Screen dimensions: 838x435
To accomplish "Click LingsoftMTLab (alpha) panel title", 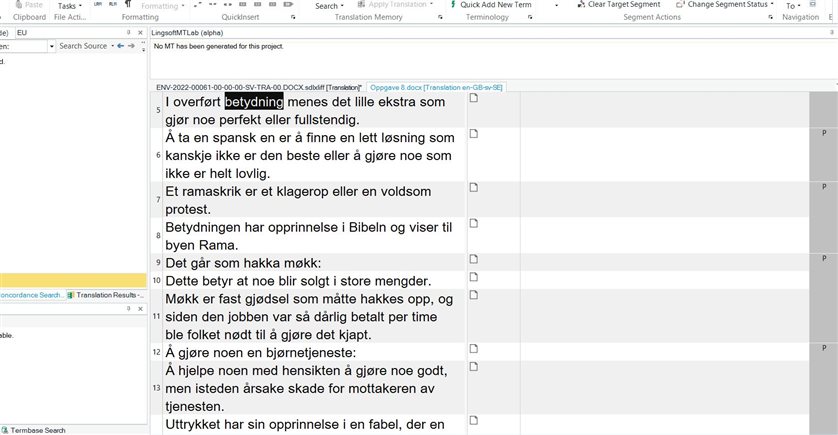I will pyautogui.click(x=187, y=33).
